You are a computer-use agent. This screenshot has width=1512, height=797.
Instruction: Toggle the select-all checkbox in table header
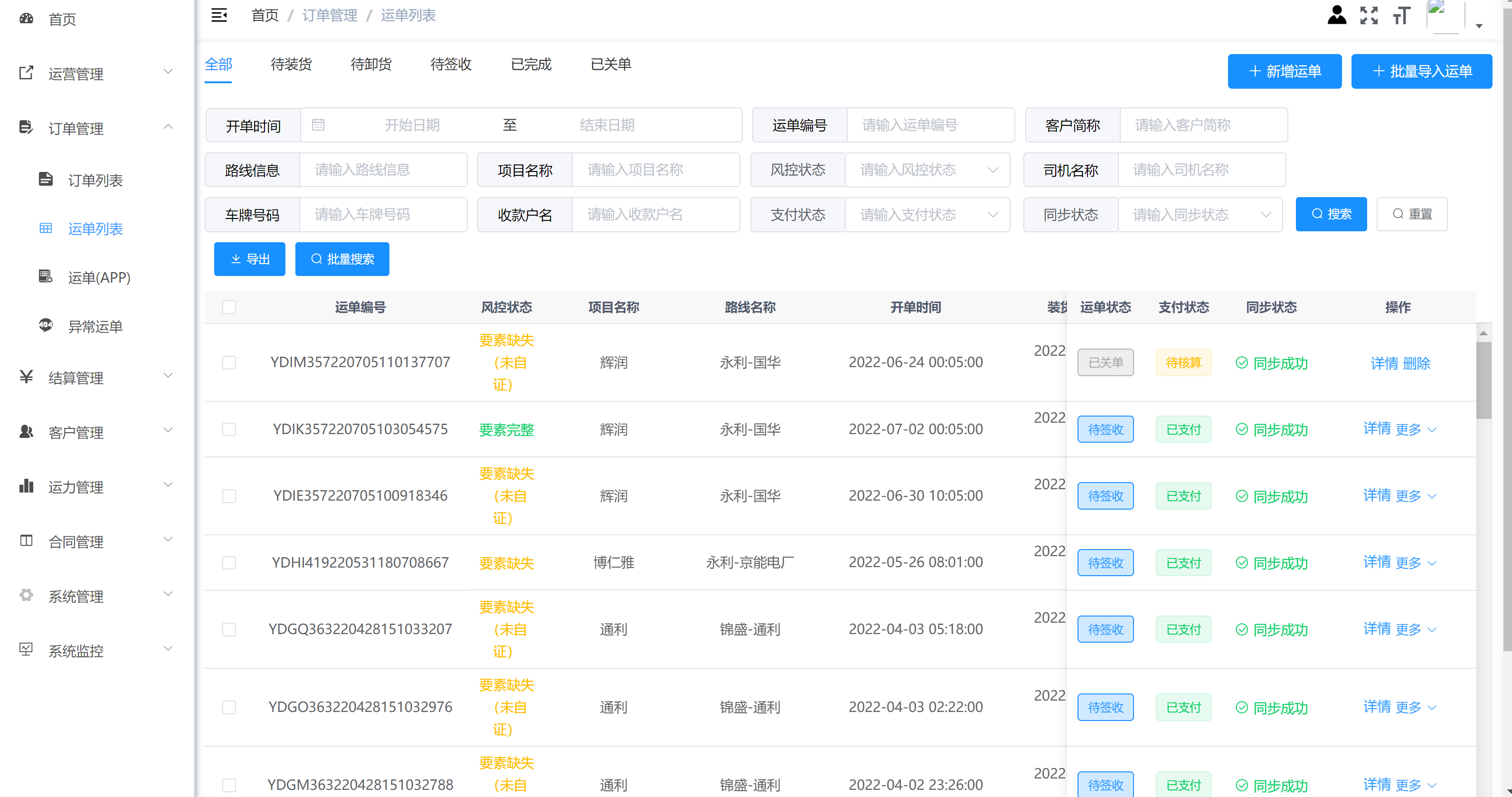point(229,307)
